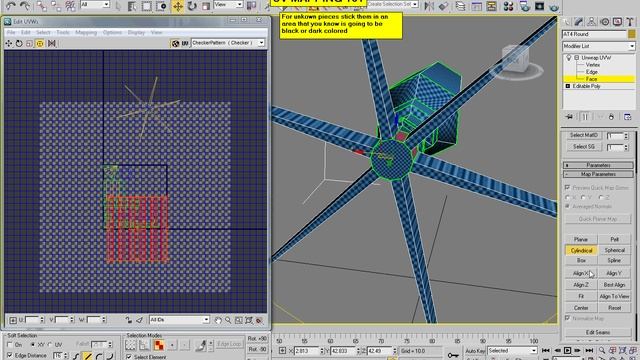Open the Display tab in command panel

pos(617,22)
